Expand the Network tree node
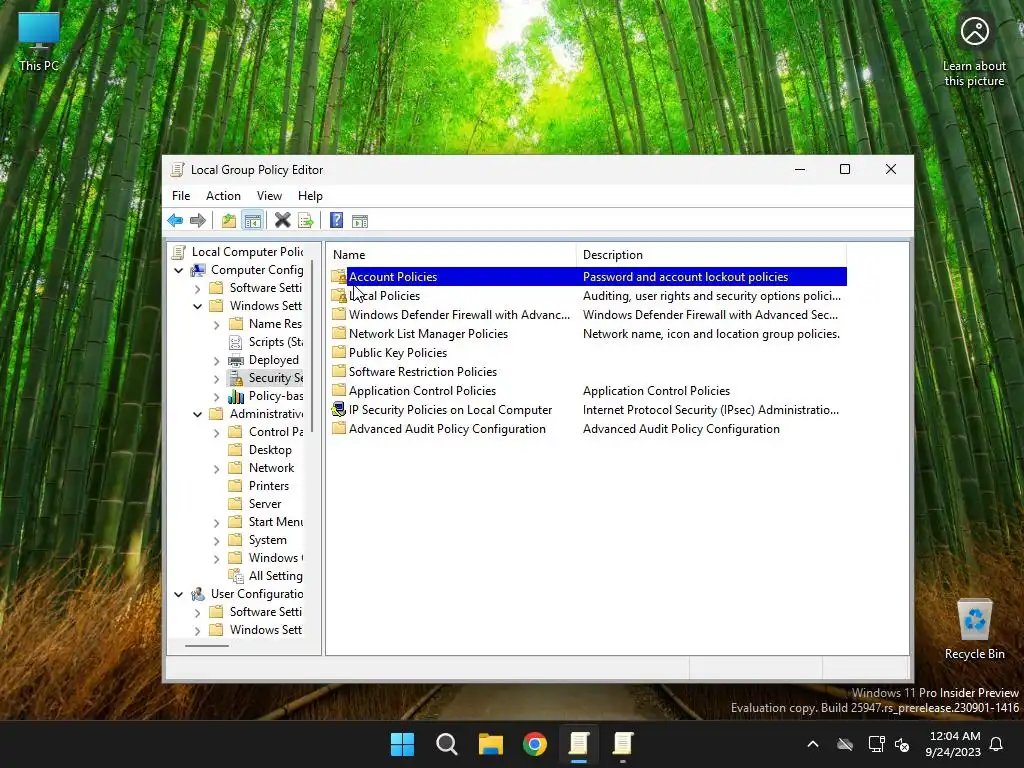This screenshot has height=768, width=1024. pyautogui.click(x=216, y=468)
